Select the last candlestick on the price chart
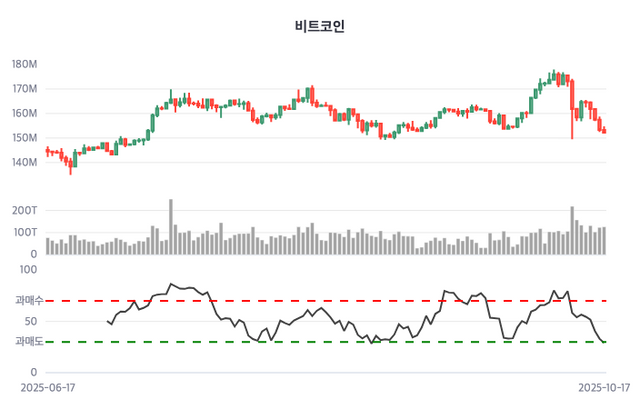This screenshot has width=640, height=409. click(604, 130)
